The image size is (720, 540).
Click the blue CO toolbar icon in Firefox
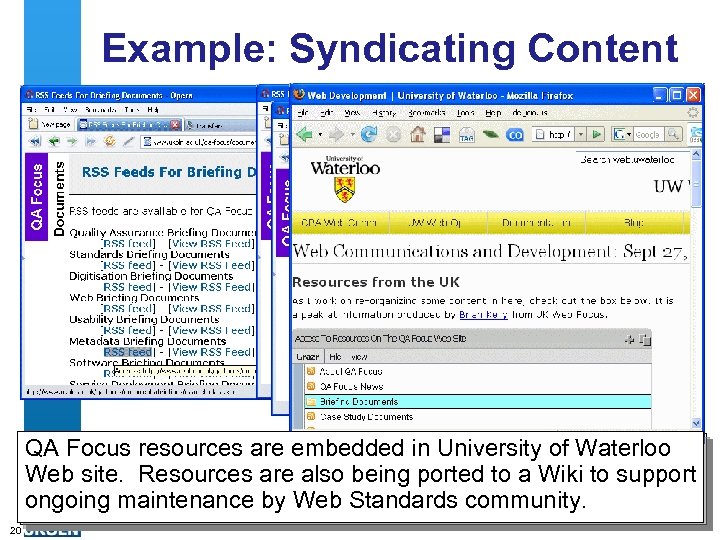pos(514,135)
